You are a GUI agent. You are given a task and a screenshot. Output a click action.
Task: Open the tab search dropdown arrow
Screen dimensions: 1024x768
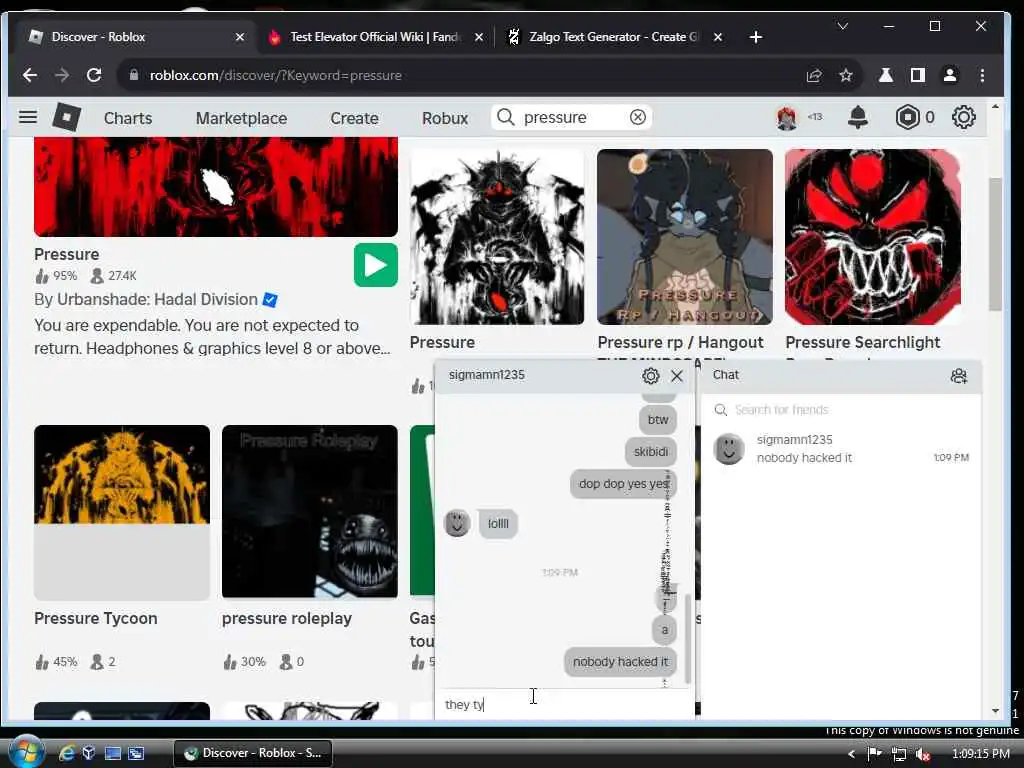pos(842,26)
